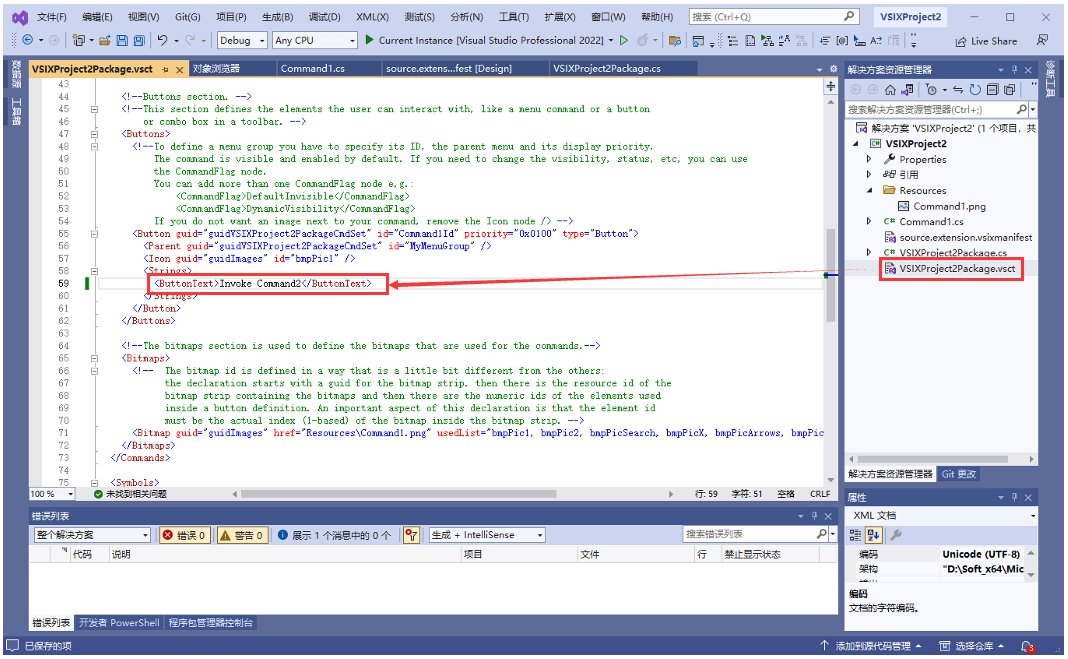Switch to the source.extens...fest [Design] tab

(449, 69)
